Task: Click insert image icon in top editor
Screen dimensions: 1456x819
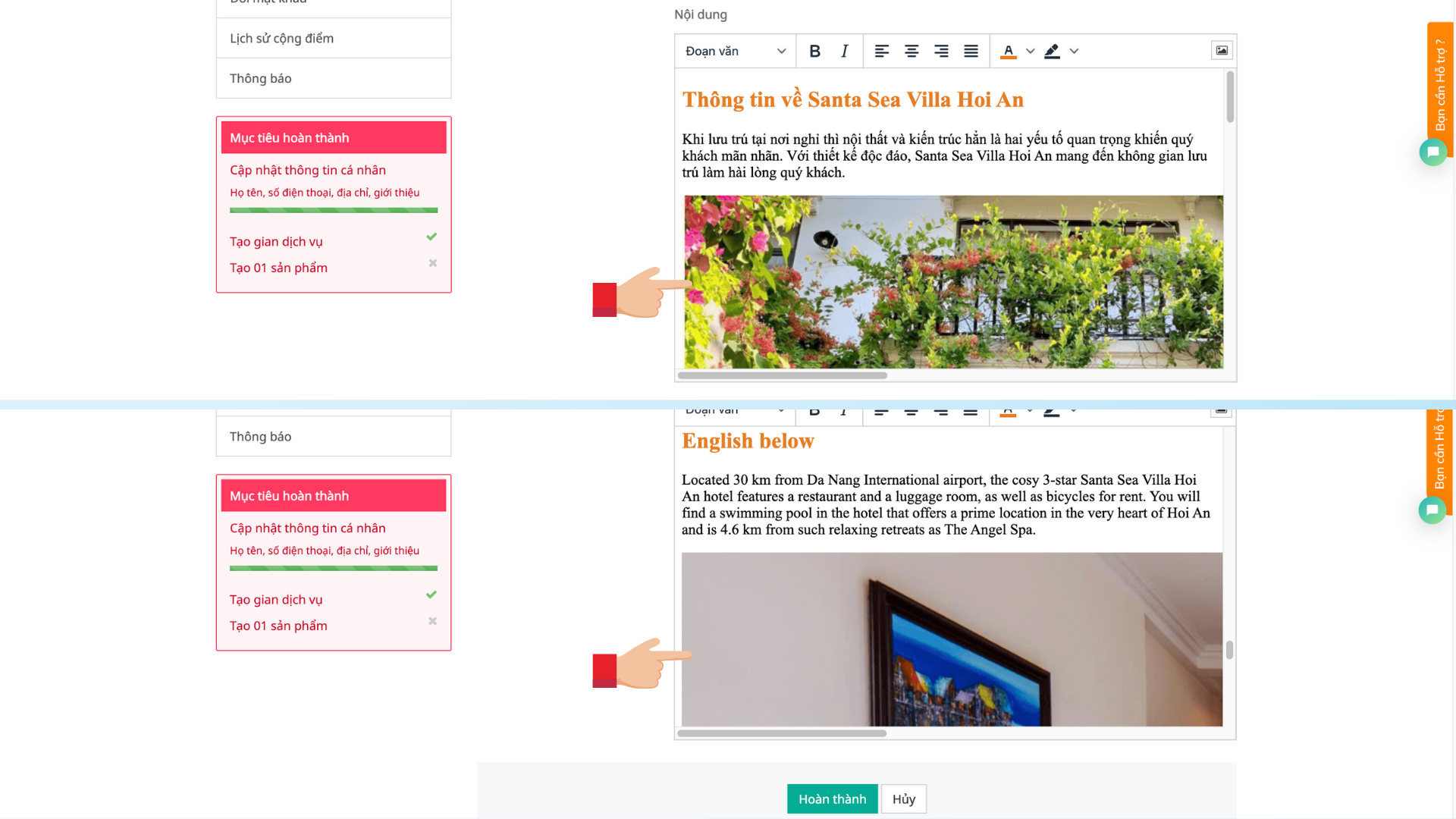Action: 1221,51
